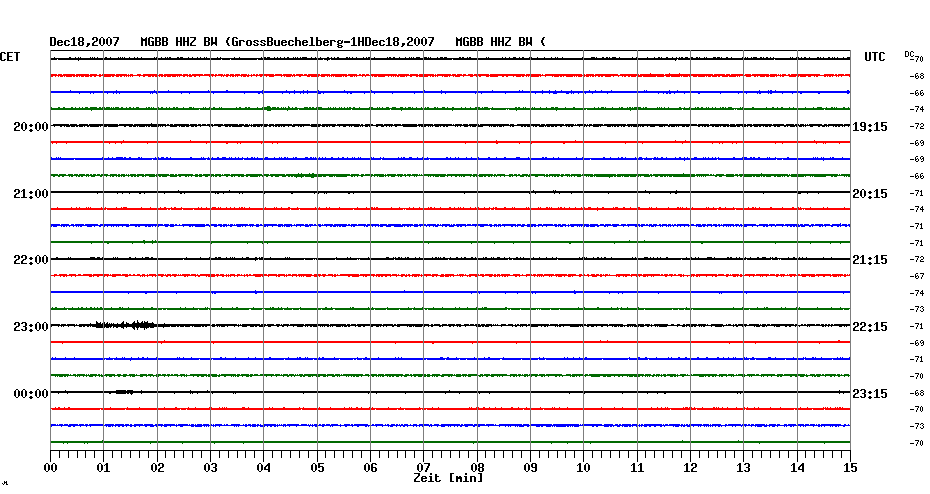This screenshot has width=930, height=494.
Task: Click minute tick label '12' on time axis
Action: coord(690,468)
